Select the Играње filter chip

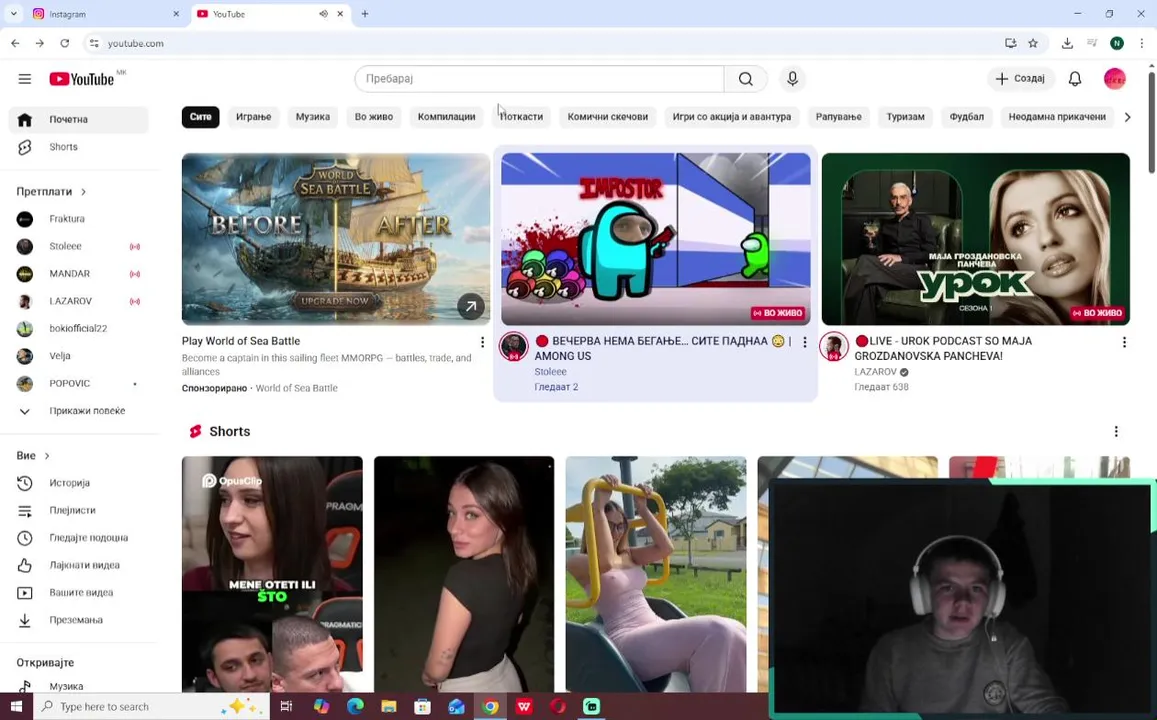point(254,117)
